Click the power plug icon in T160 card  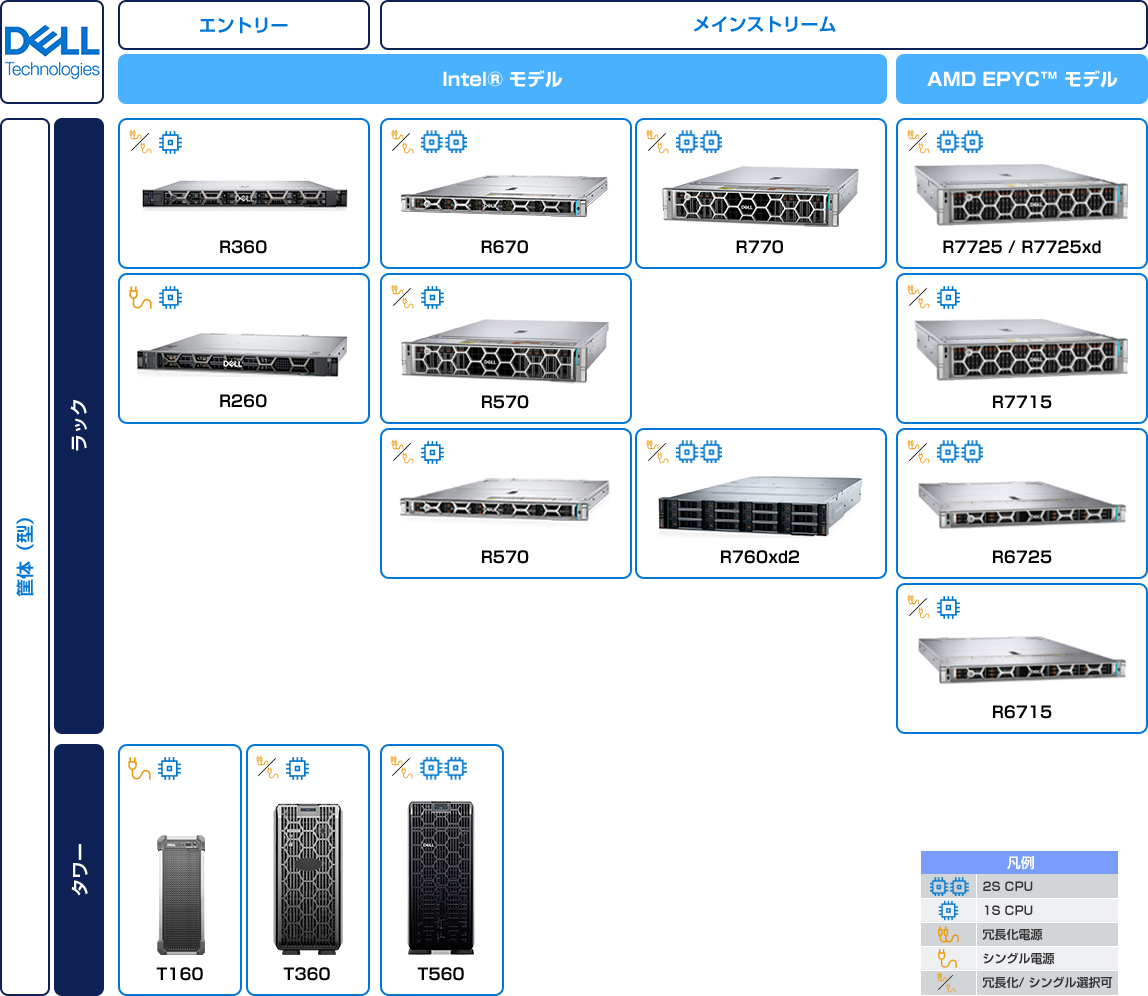[x=141, y=768]
